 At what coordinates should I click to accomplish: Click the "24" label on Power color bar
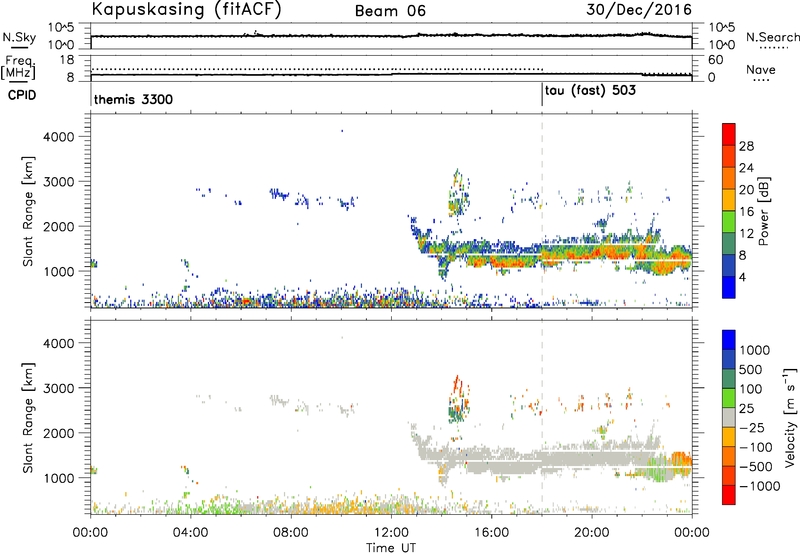746,168
